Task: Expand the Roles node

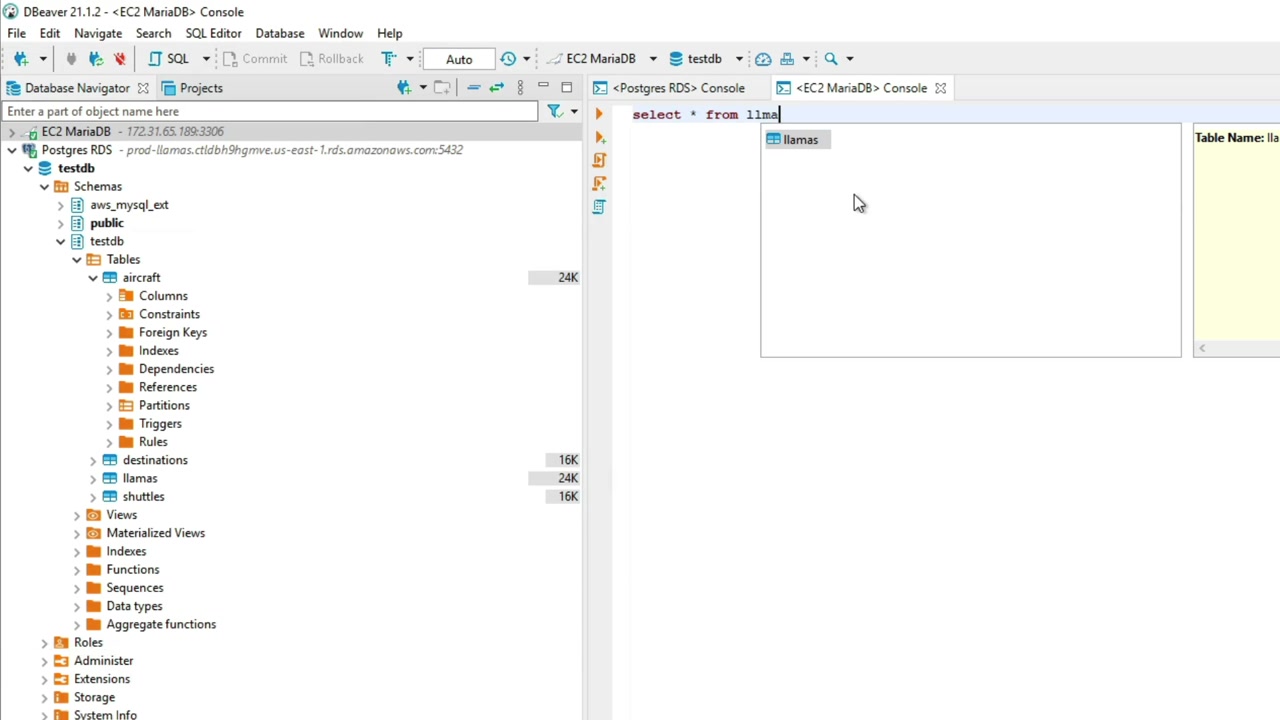Action: 44,643
